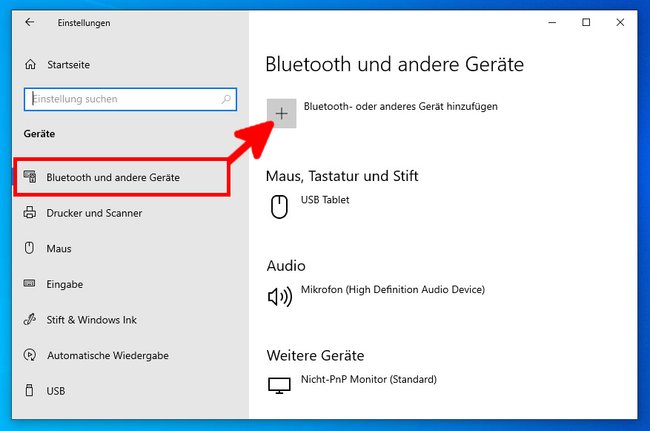Image resolution: width=650 pixels, height=431 pixels.
Task: Click the Einstellung suchen search field
Action: (x=130, y=99)
